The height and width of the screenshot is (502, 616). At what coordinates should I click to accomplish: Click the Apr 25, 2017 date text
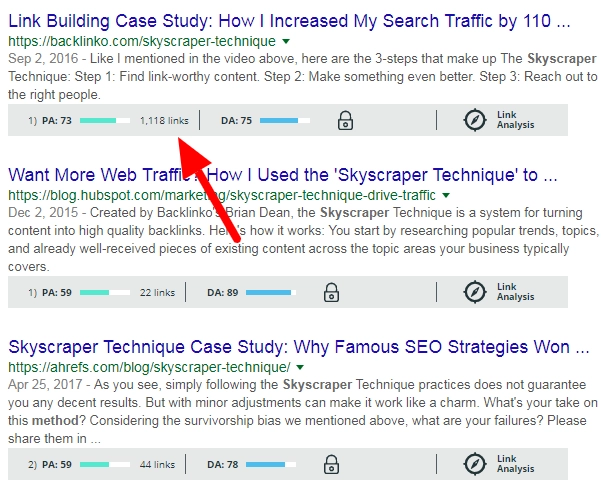(45, 385)
